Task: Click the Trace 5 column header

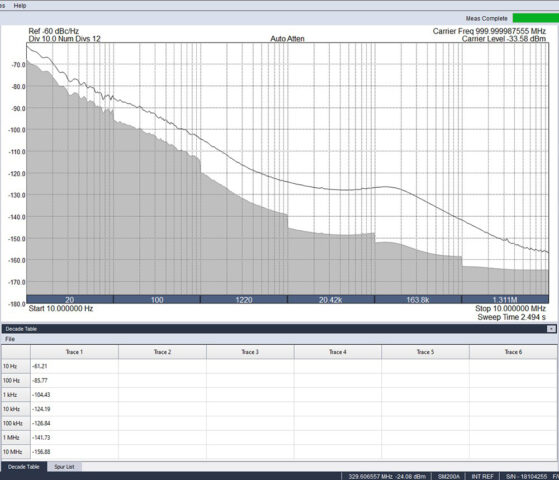Action: click(x=425, y=352)
